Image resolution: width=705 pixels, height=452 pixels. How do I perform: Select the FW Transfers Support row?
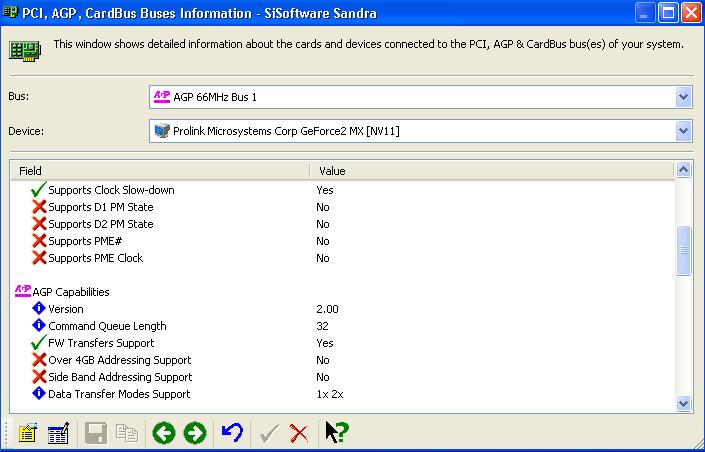point(342,343)
